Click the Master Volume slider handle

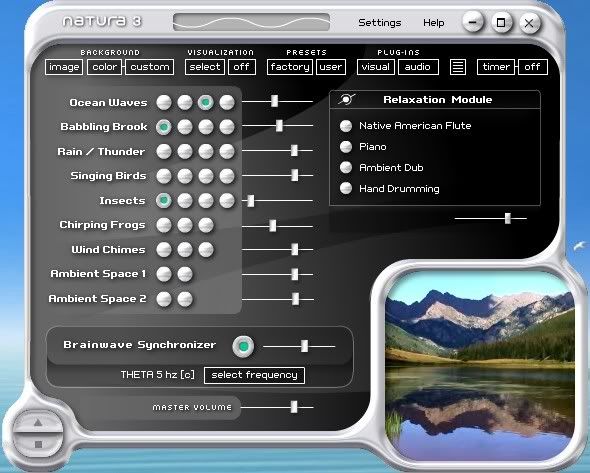coord(294,407)
